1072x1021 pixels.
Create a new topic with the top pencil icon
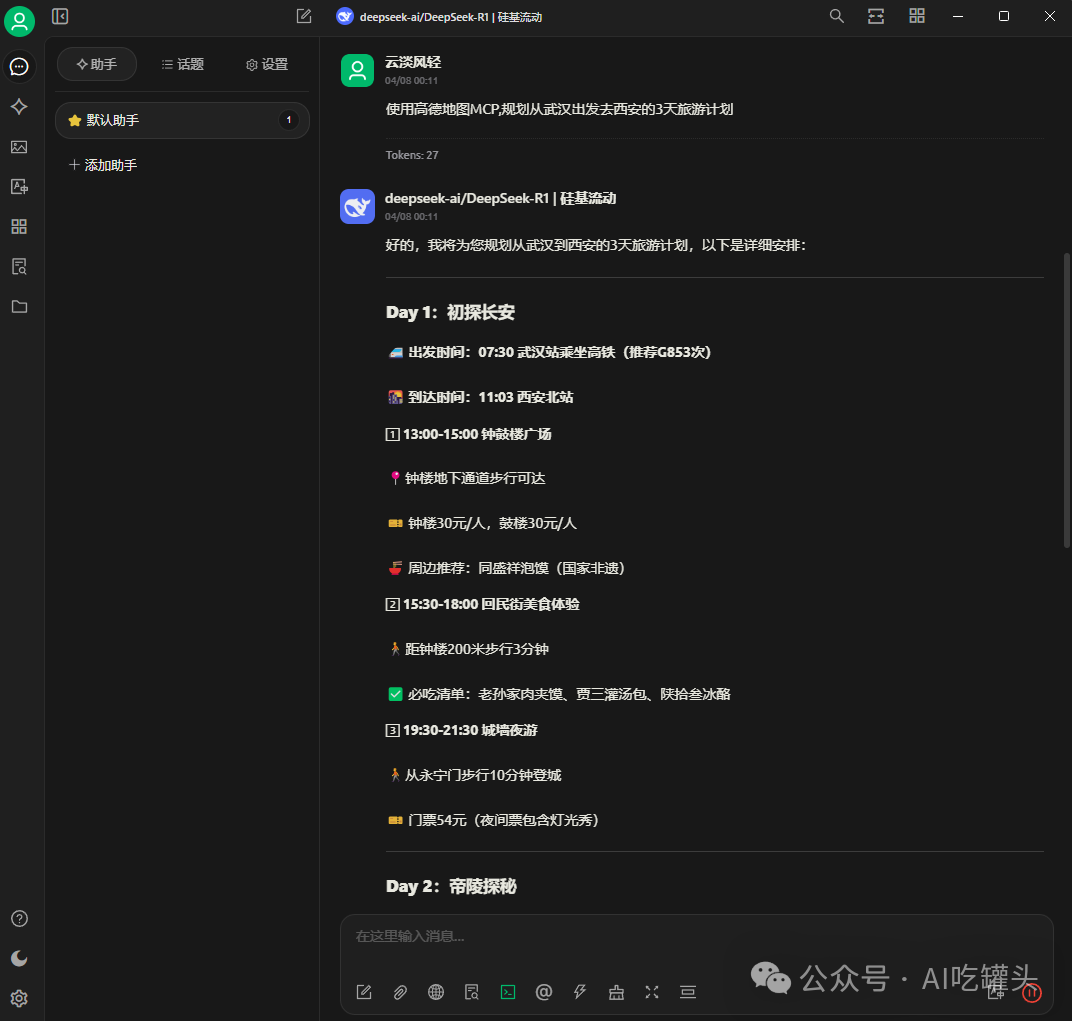tap(304, 16)
